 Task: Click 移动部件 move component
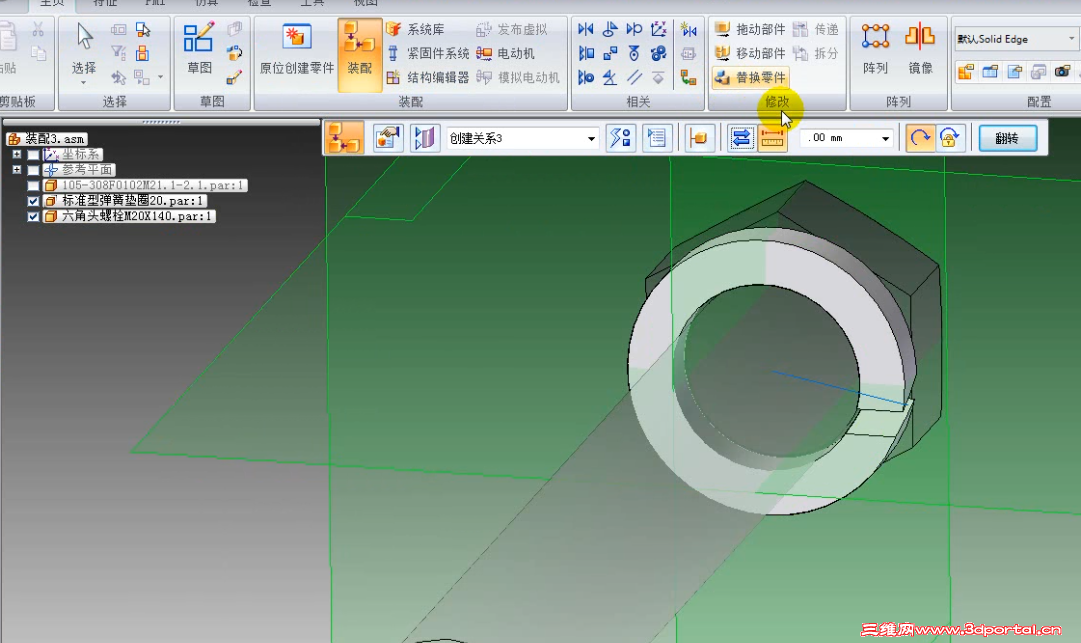coord(750,53)
